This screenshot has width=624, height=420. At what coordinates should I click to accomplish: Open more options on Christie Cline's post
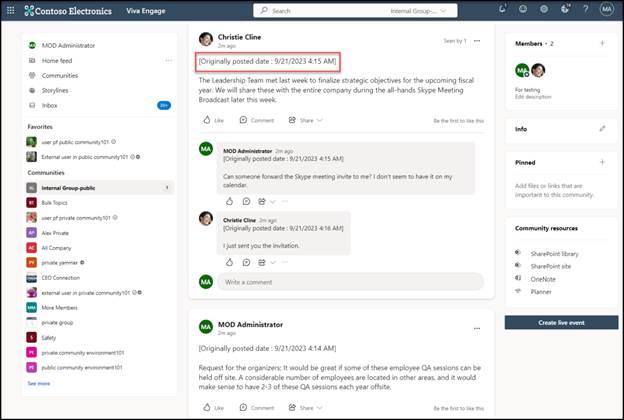coord(477,41)
